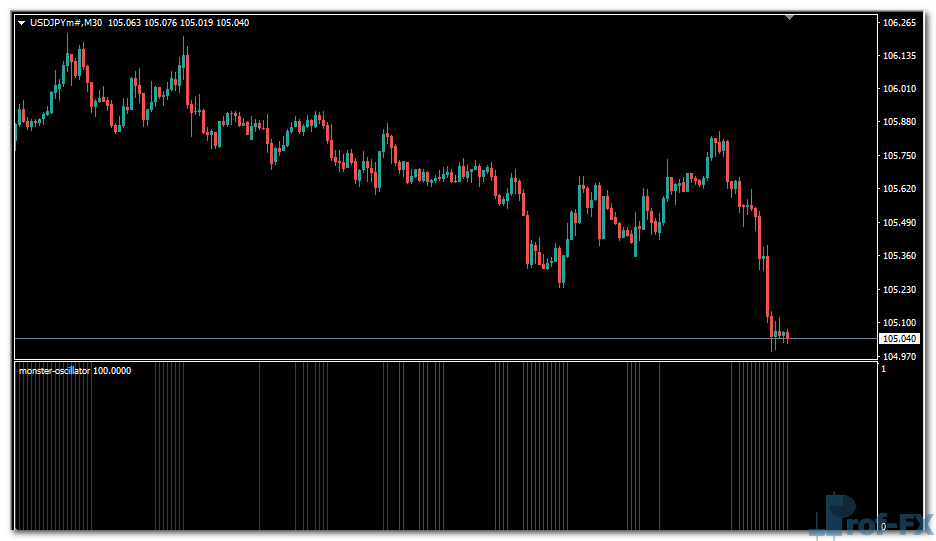
Task: Select the monster-oscillator indicator label
Action: click(x=54, y=371)
